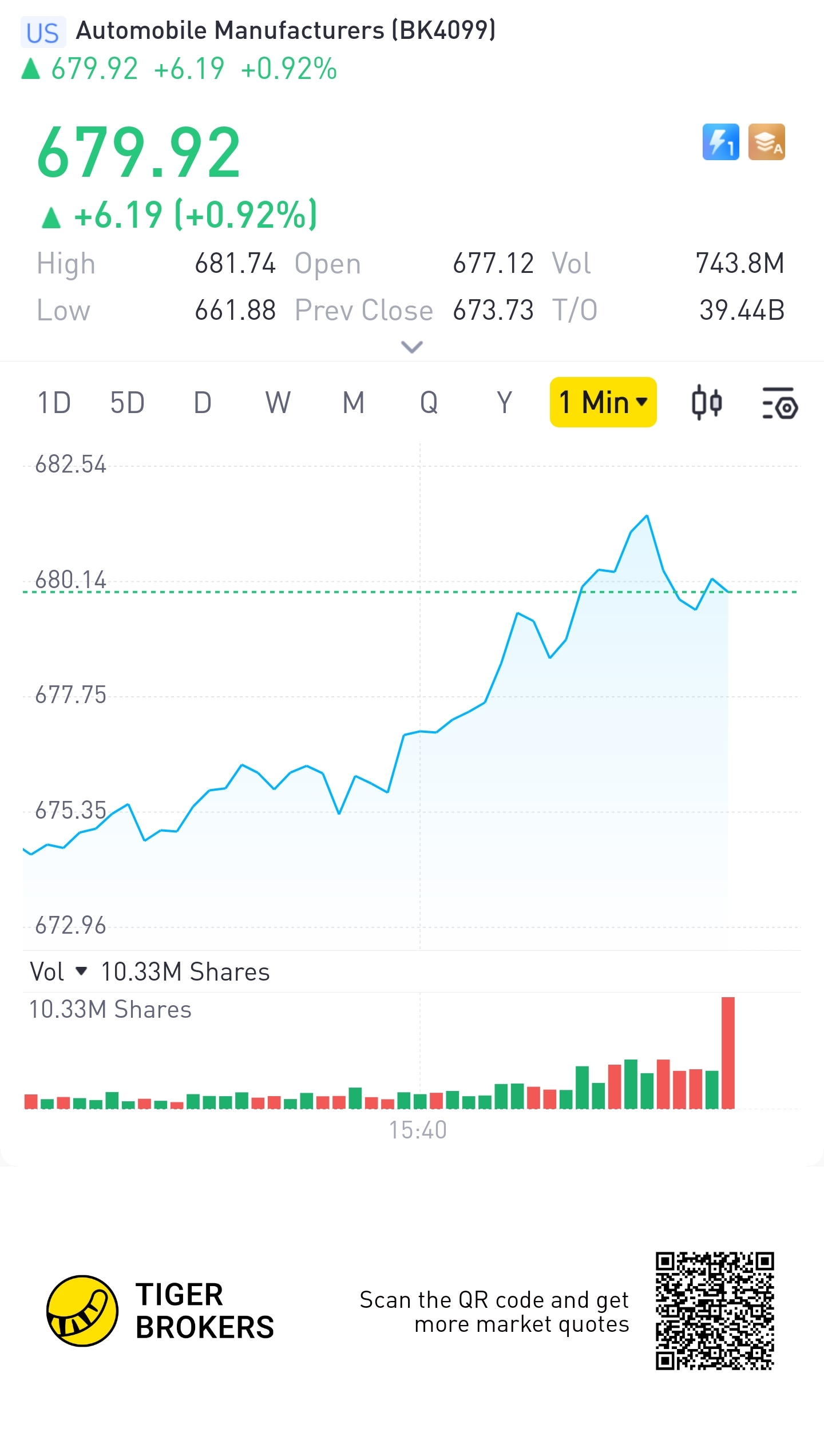Select the M monthly chart tab
This screenshot has height=1456, width=824.
(354, 402)
